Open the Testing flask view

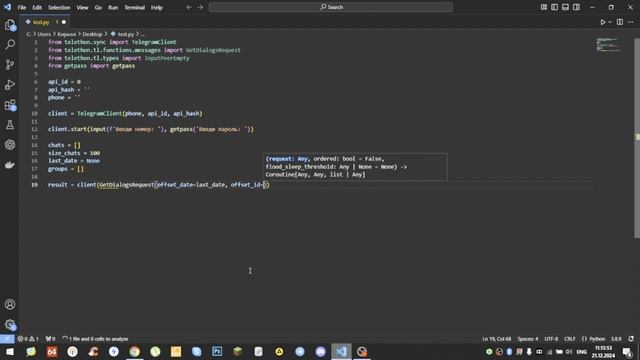(10, 125)
